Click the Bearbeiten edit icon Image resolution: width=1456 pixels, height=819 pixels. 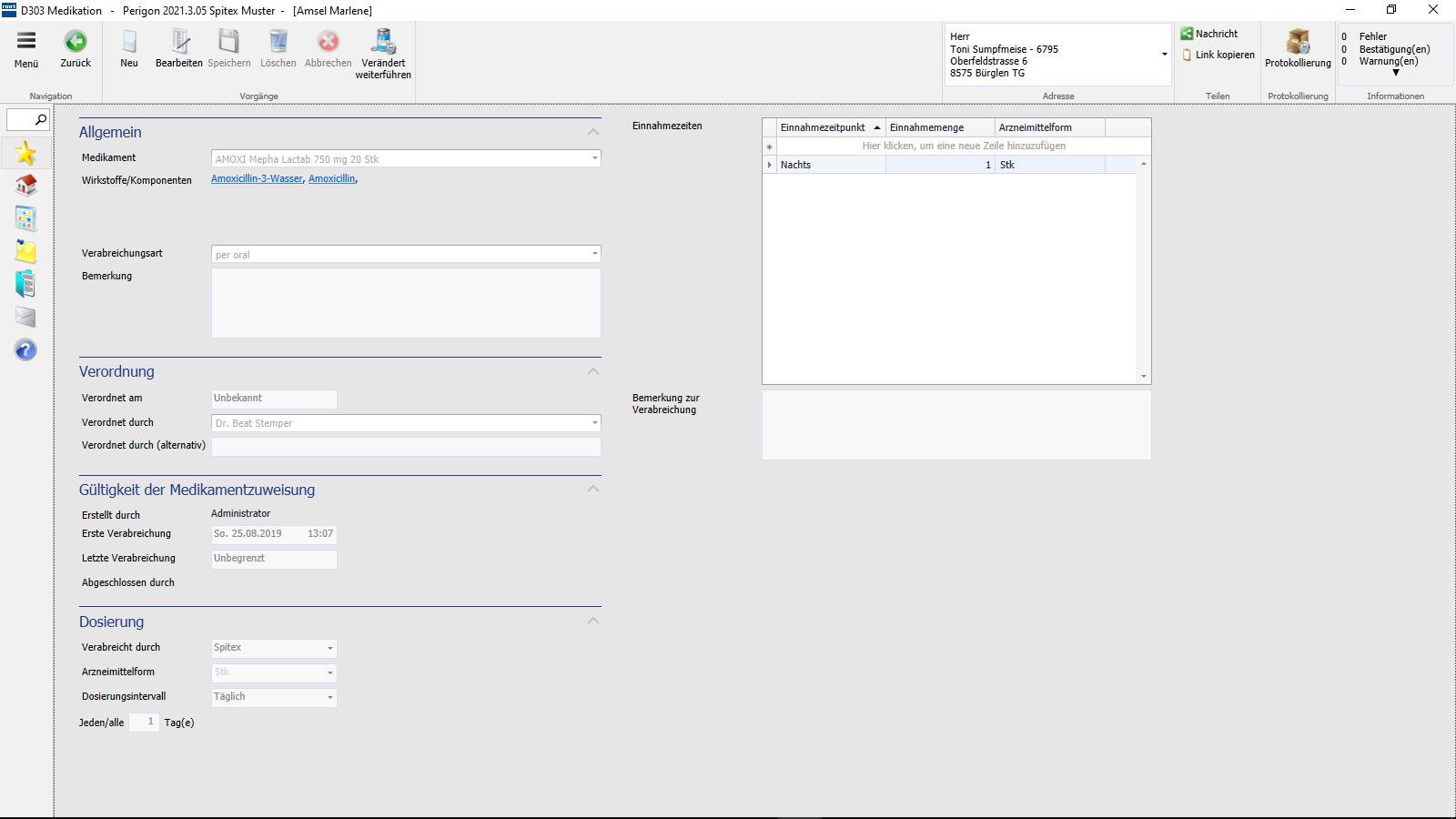179,42
